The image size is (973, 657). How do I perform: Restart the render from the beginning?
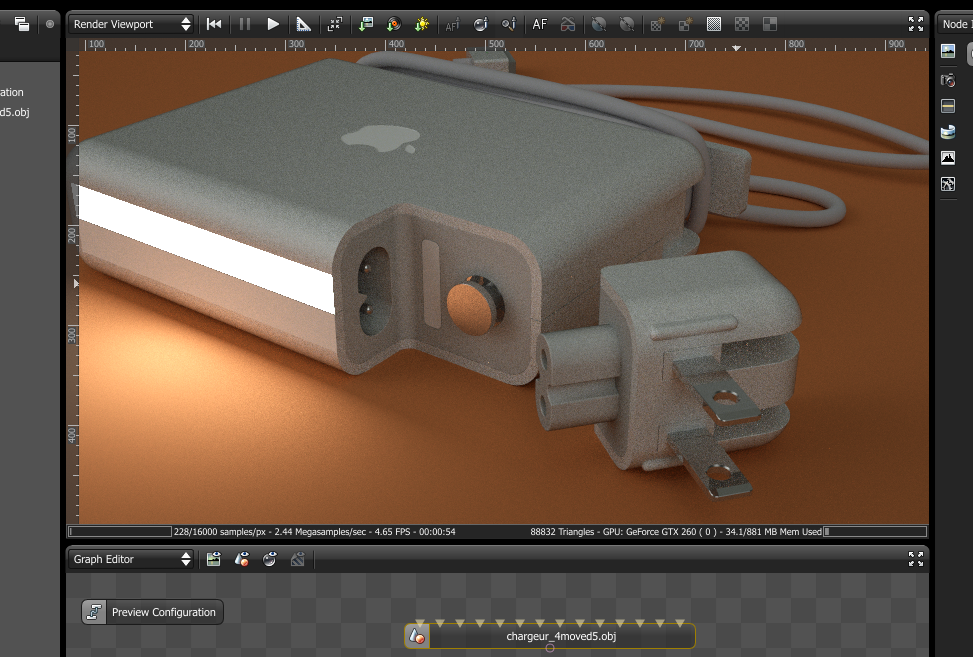point(214,24)
